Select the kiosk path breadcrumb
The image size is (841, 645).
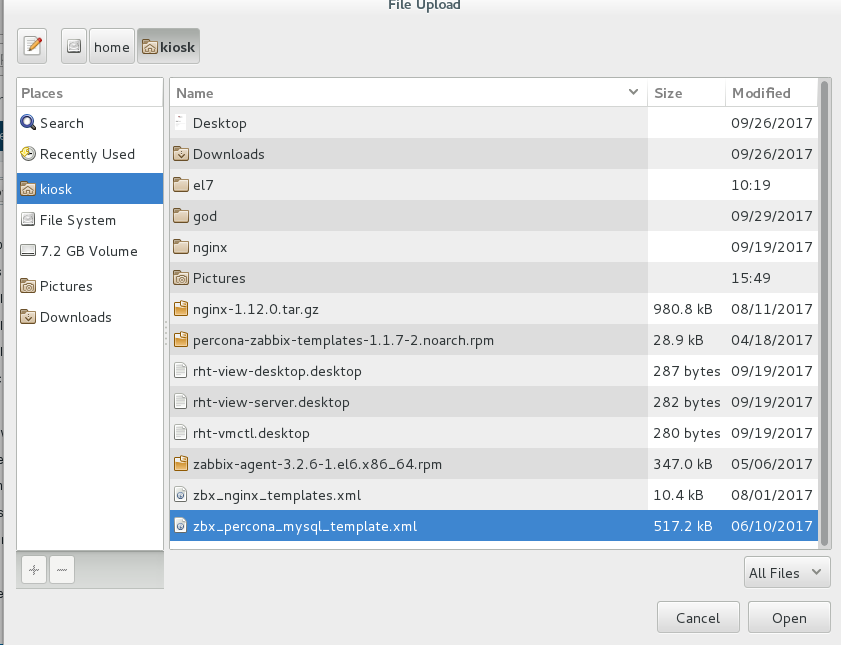coord(168,46)
